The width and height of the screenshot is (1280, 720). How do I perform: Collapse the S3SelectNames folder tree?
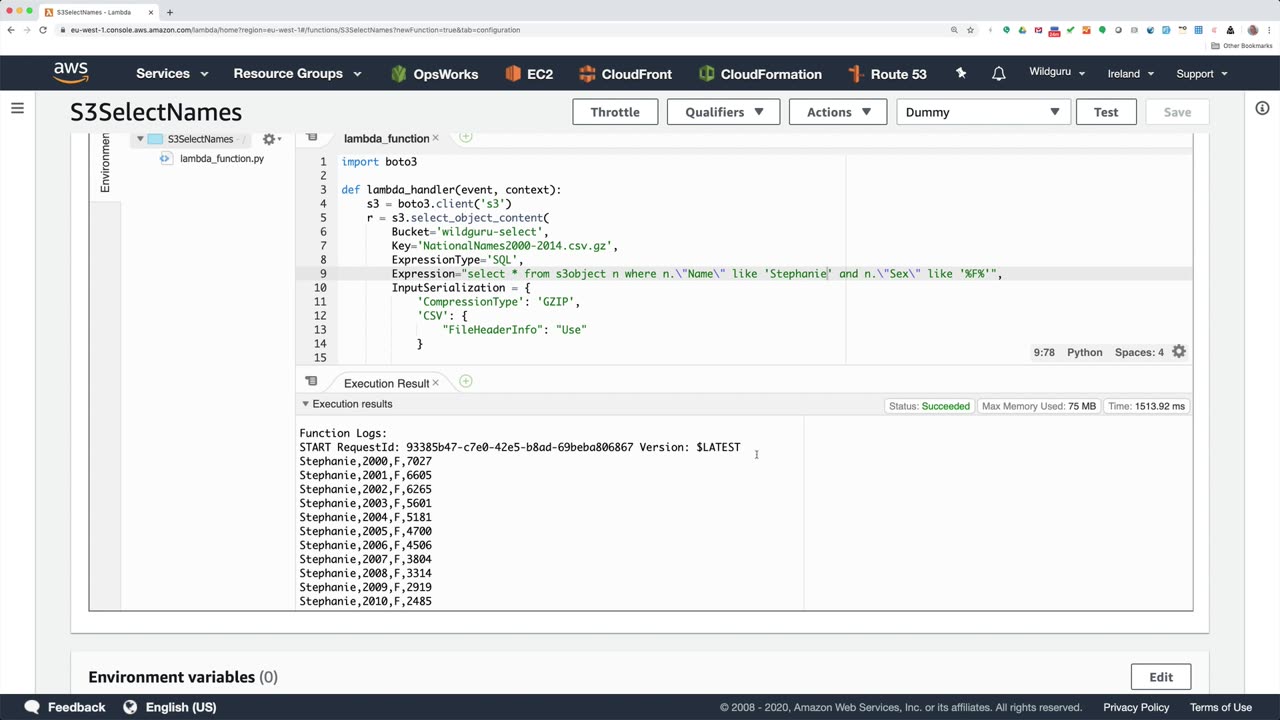tap(140, 139)
